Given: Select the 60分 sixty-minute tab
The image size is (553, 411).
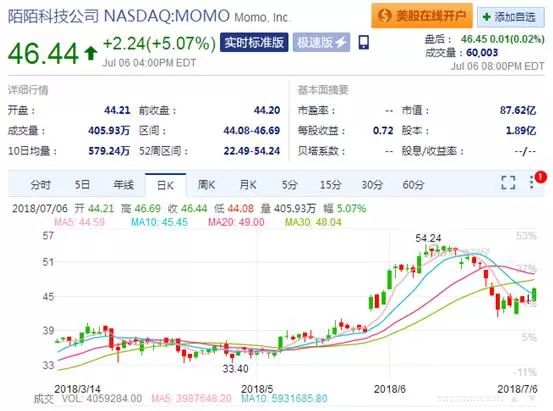Looking at the screenshot, I should (413, 185).
